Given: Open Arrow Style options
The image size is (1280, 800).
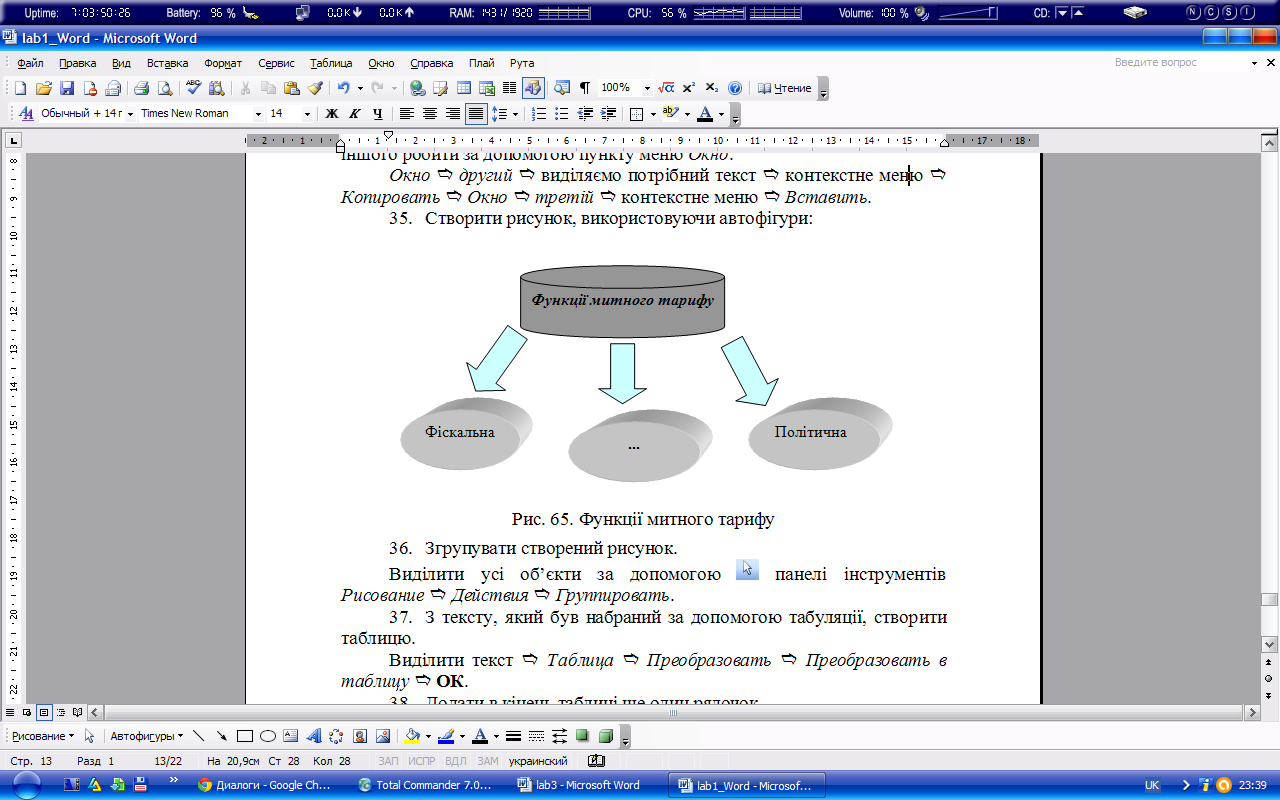Looking at the screenshot, I should [x=559, y=736].
